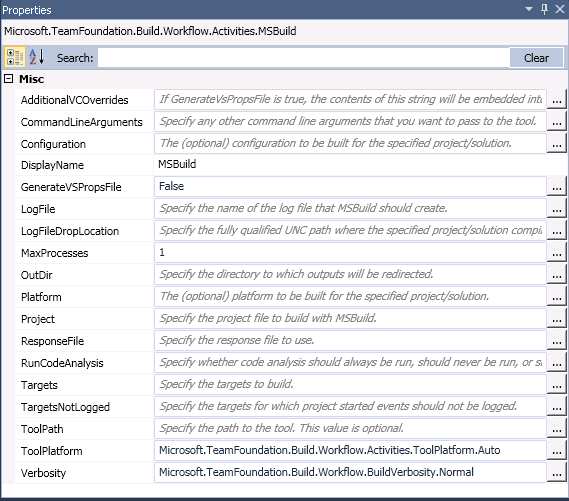Click the Clear search button
Screen dimensions: 569x501
point(536,58)
